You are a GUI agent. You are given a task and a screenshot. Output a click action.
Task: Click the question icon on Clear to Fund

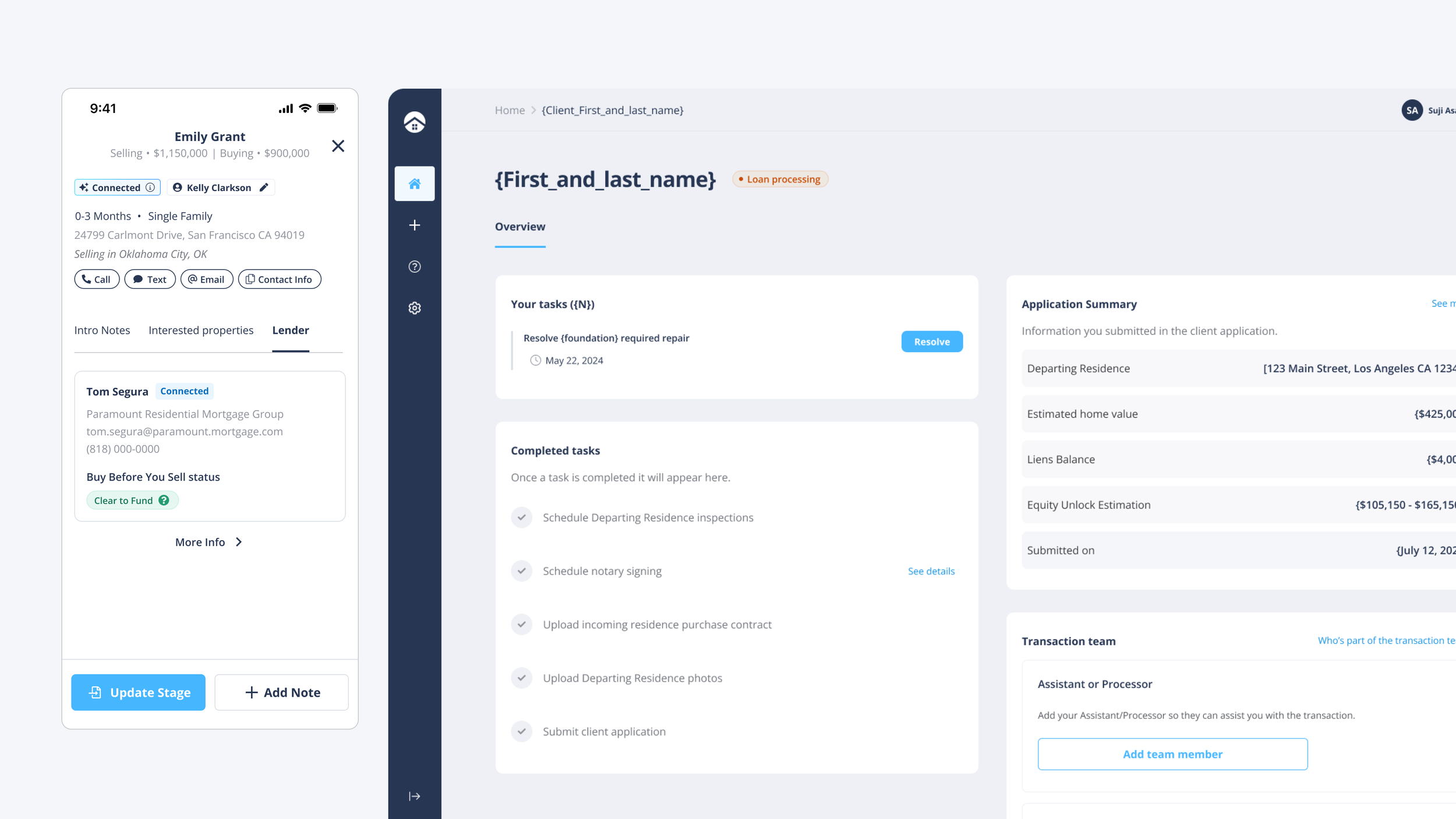coord(164,500)
